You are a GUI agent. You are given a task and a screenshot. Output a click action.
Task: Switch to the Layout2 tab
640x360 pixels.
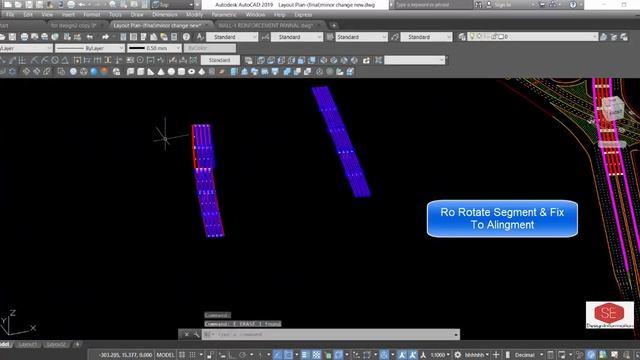coord(56,345)
